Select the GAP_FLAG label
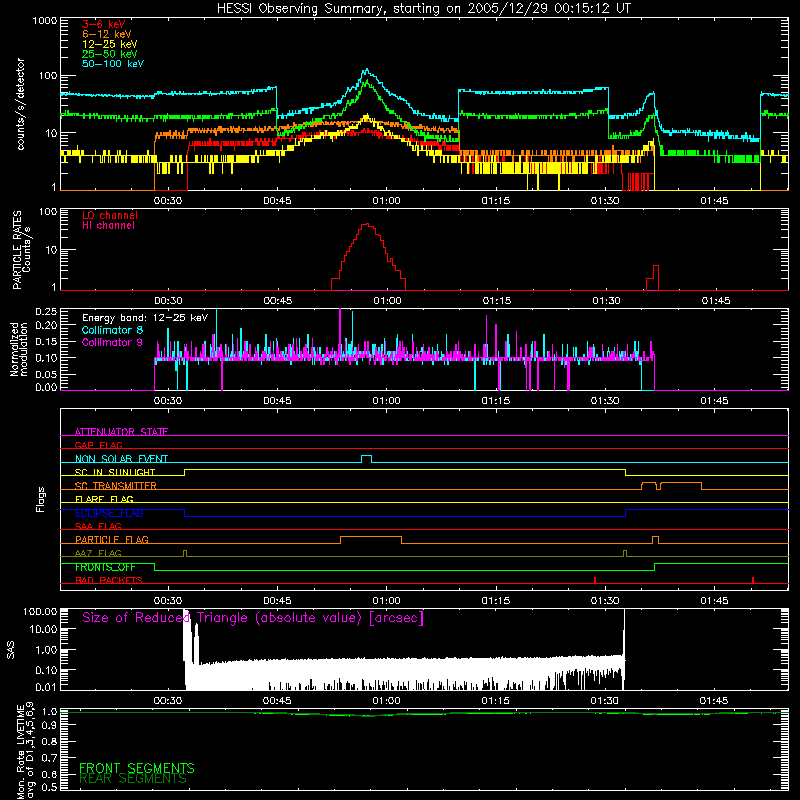 (x=98, y=445)
